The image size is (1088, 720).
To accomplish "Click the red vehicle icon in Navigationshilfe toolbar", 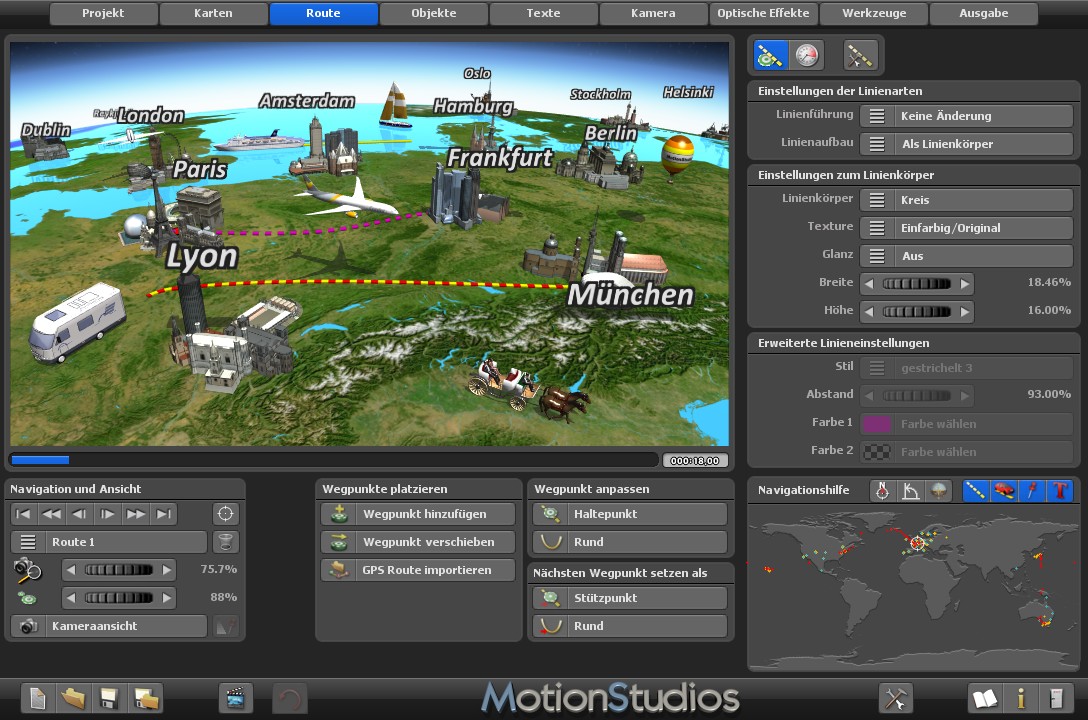I will click(1001, 490).
